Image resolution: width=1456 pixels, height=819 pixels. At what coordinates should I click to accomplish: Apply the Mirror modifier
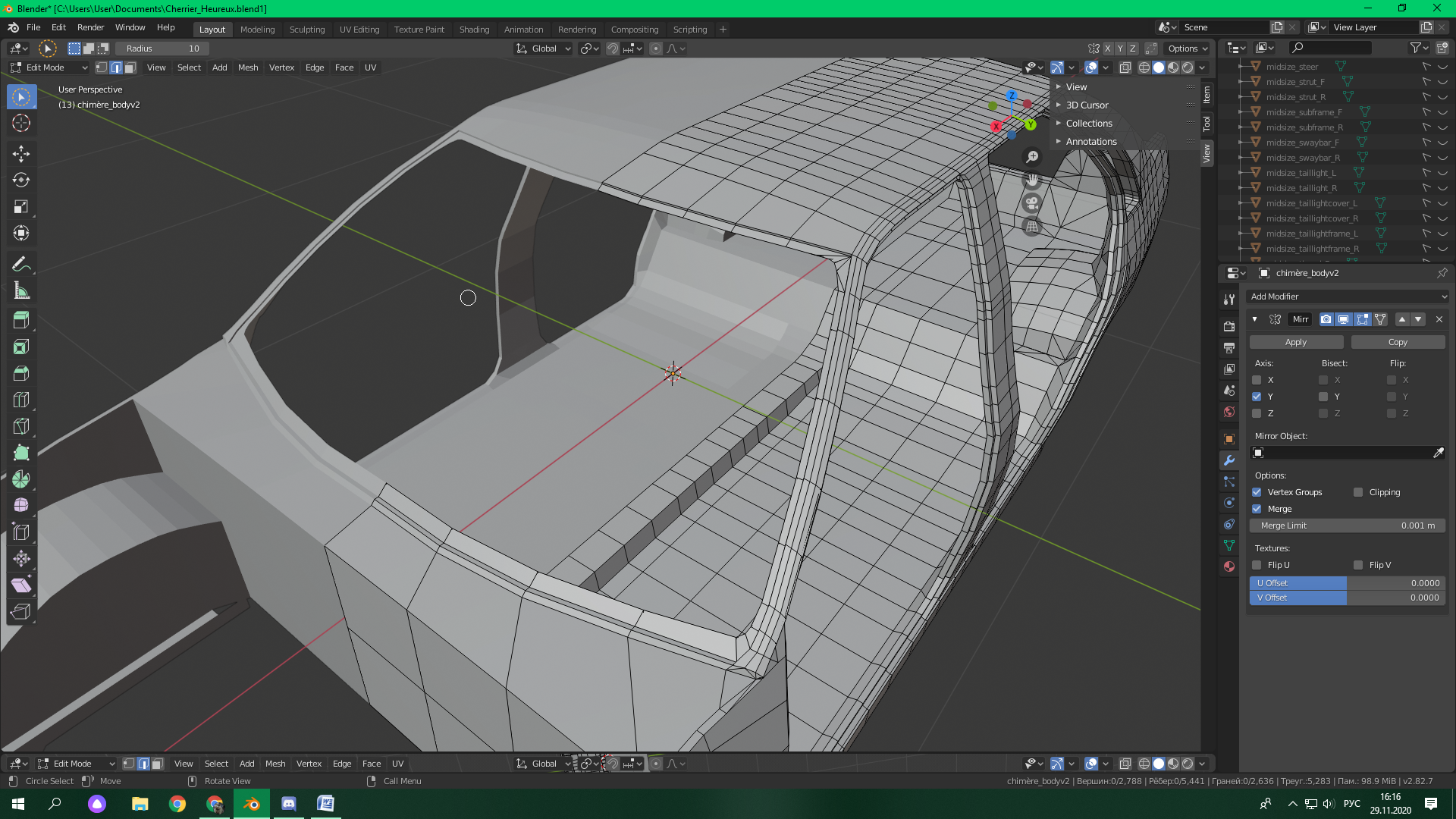pyautogui.click(x=1295, y=342)
